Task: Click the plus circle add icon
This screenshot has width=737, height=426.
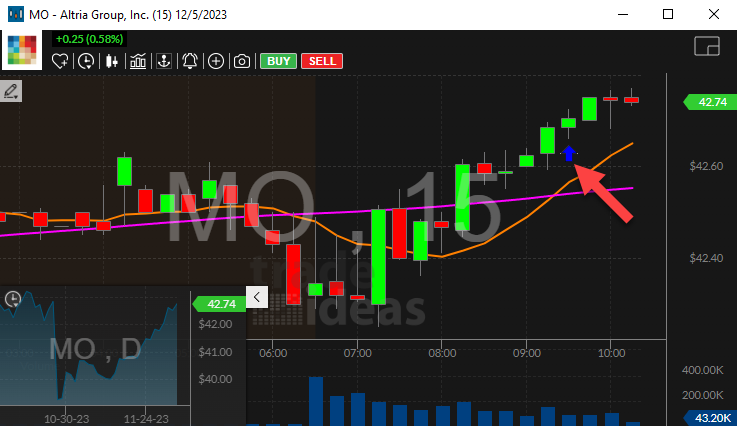Action: [216, 61]
